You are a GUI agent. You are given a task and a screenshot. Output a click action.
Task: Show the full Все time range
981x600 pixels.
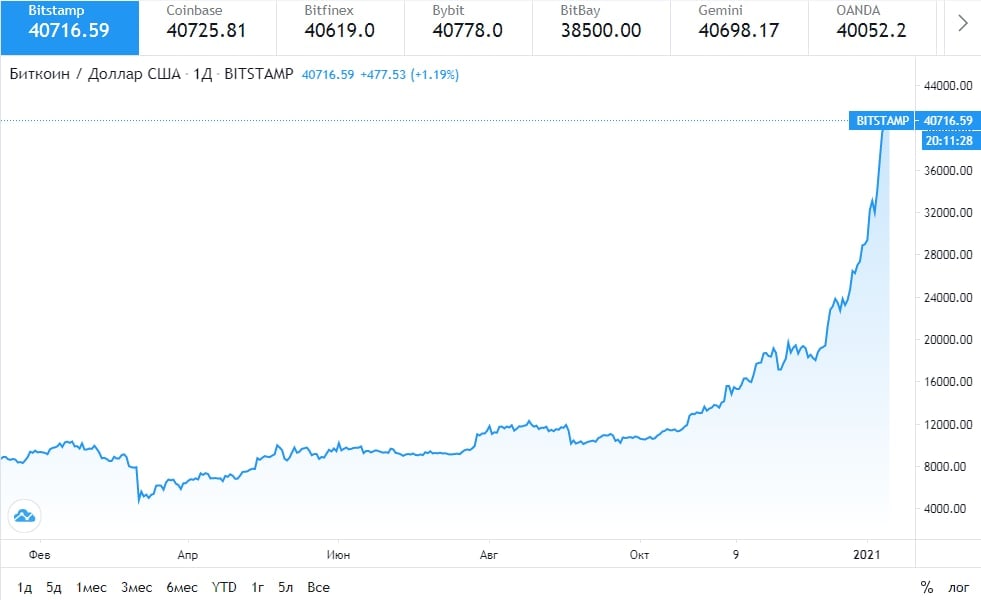coord(318,587)
